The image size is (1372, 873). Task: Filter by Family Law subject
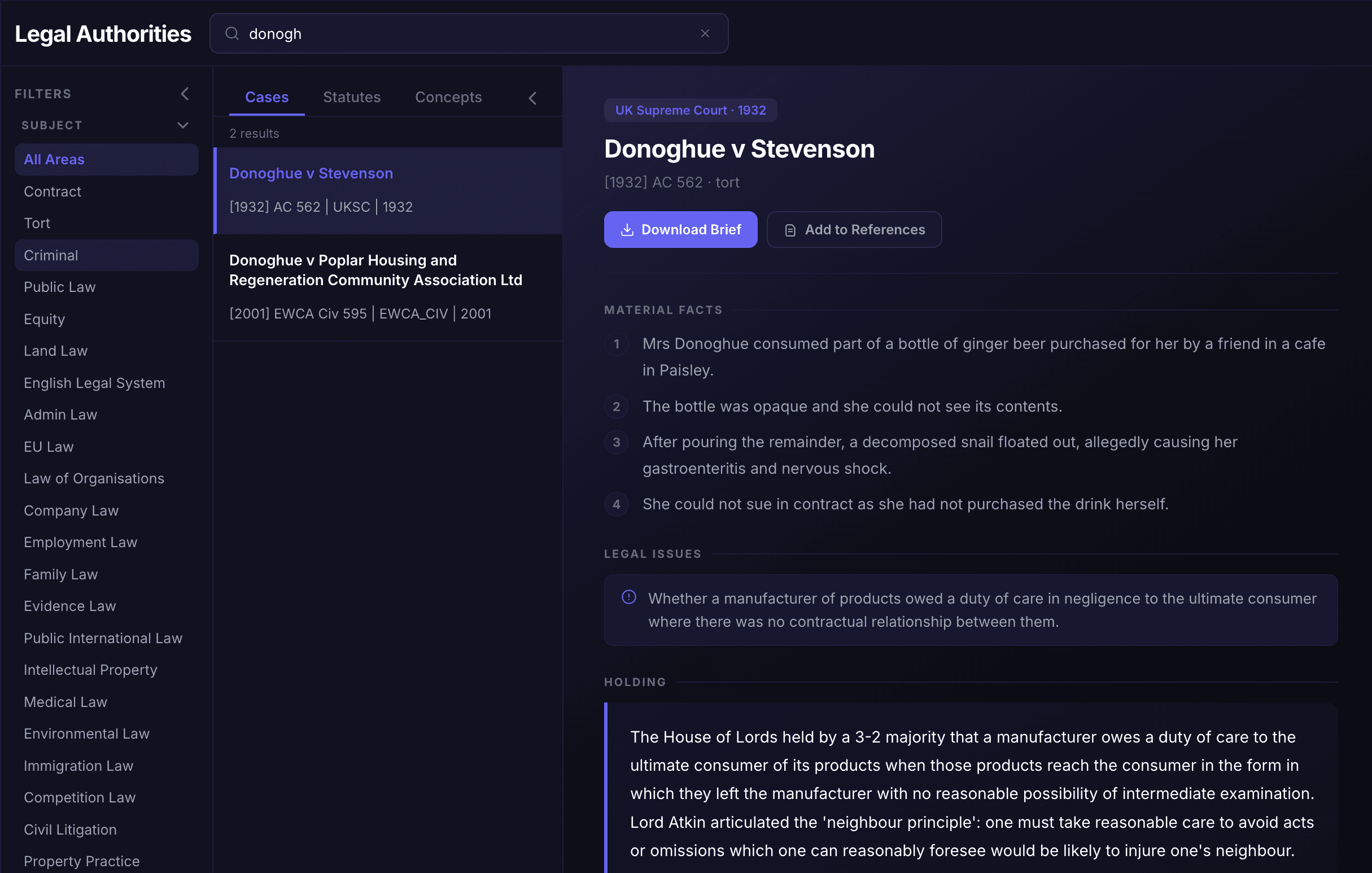(107, 574)
